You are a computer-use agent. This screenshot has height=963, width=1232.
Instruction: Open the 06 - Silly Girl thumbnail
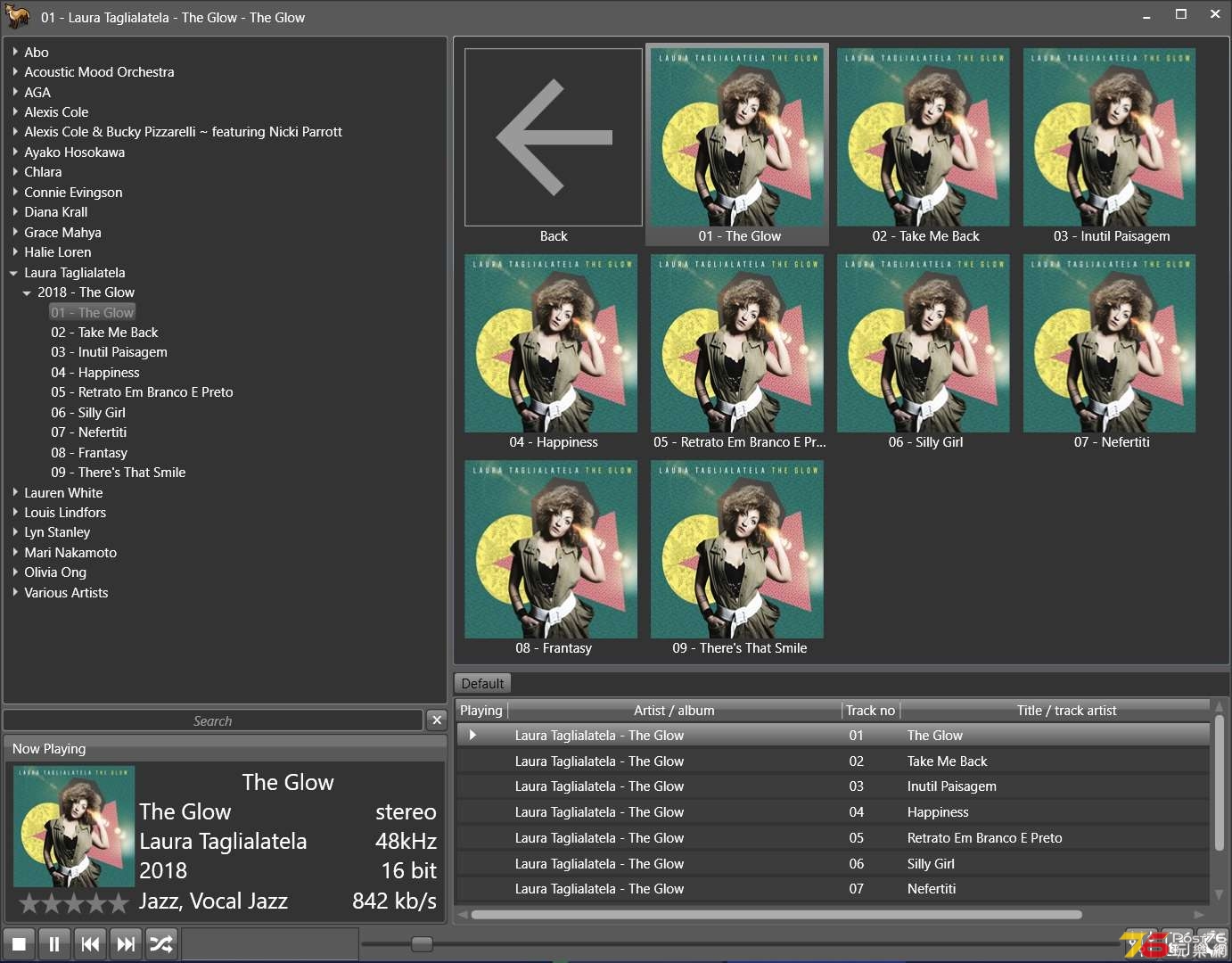[924, 343]
